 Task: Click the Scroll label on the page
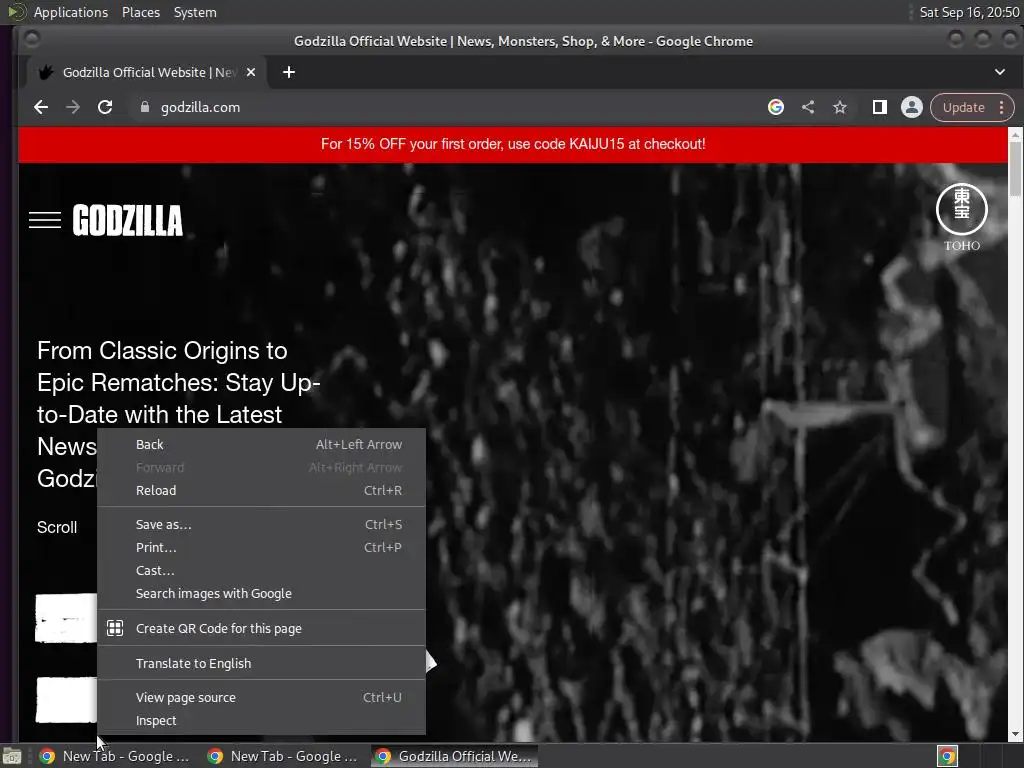(x=57, y=527)
